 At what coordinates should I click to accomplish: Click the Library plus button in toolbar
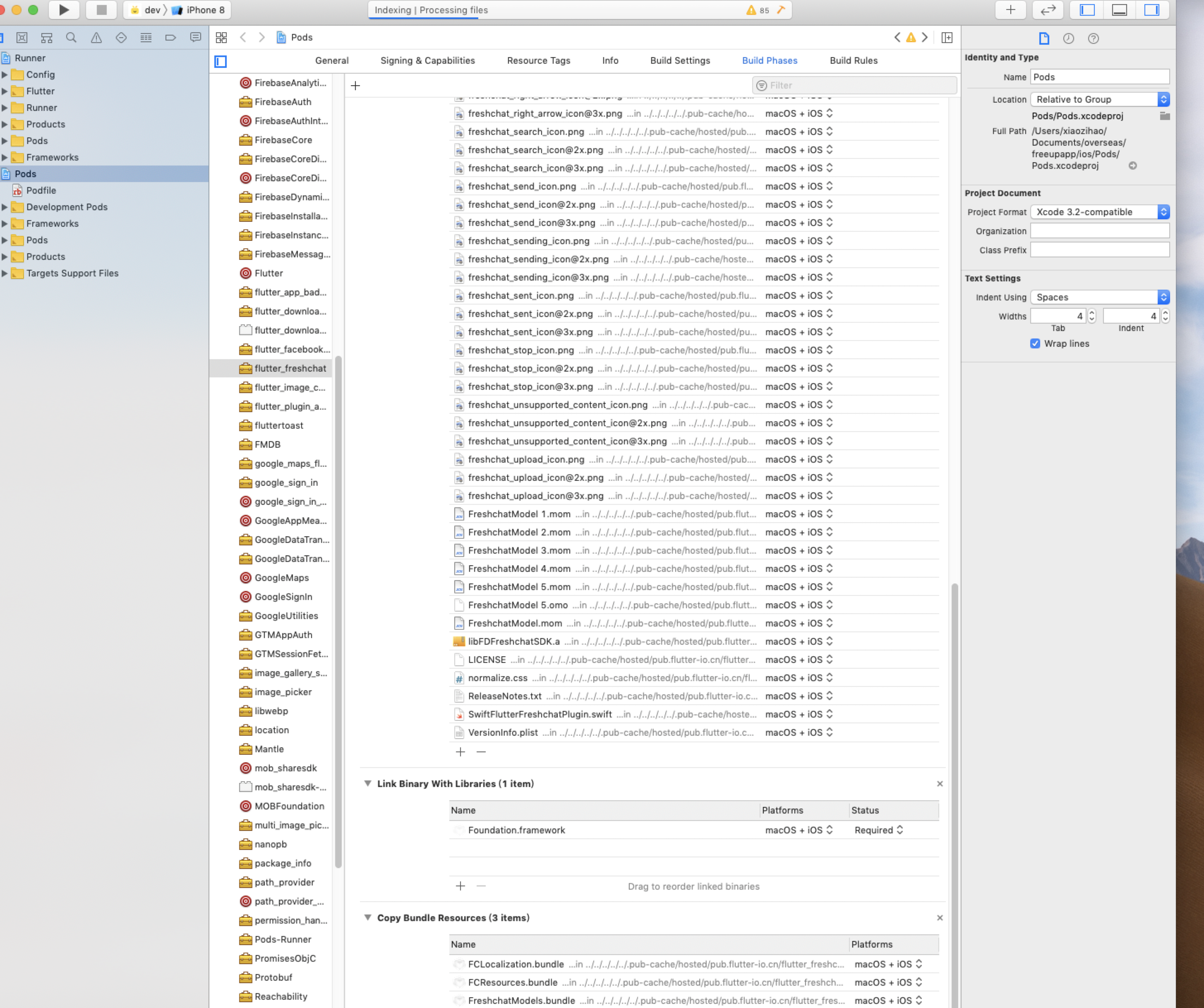click(x=1010, y=10)
